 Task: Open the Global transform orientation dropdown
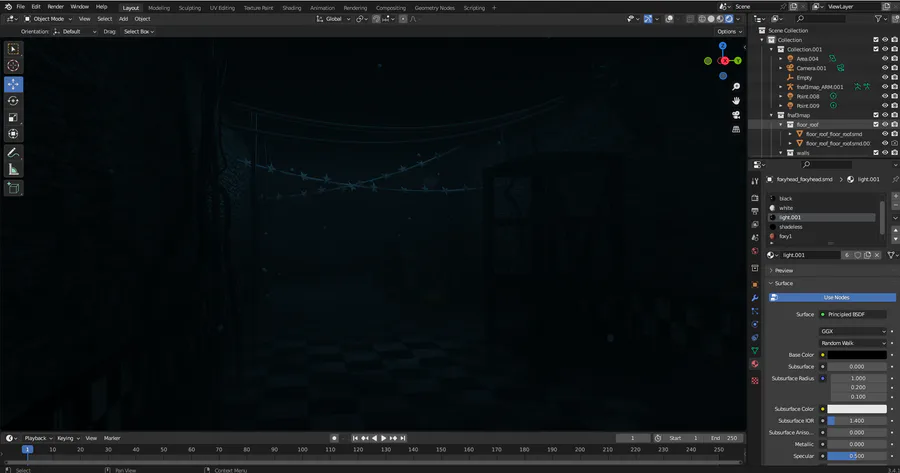tap(333, 19)
